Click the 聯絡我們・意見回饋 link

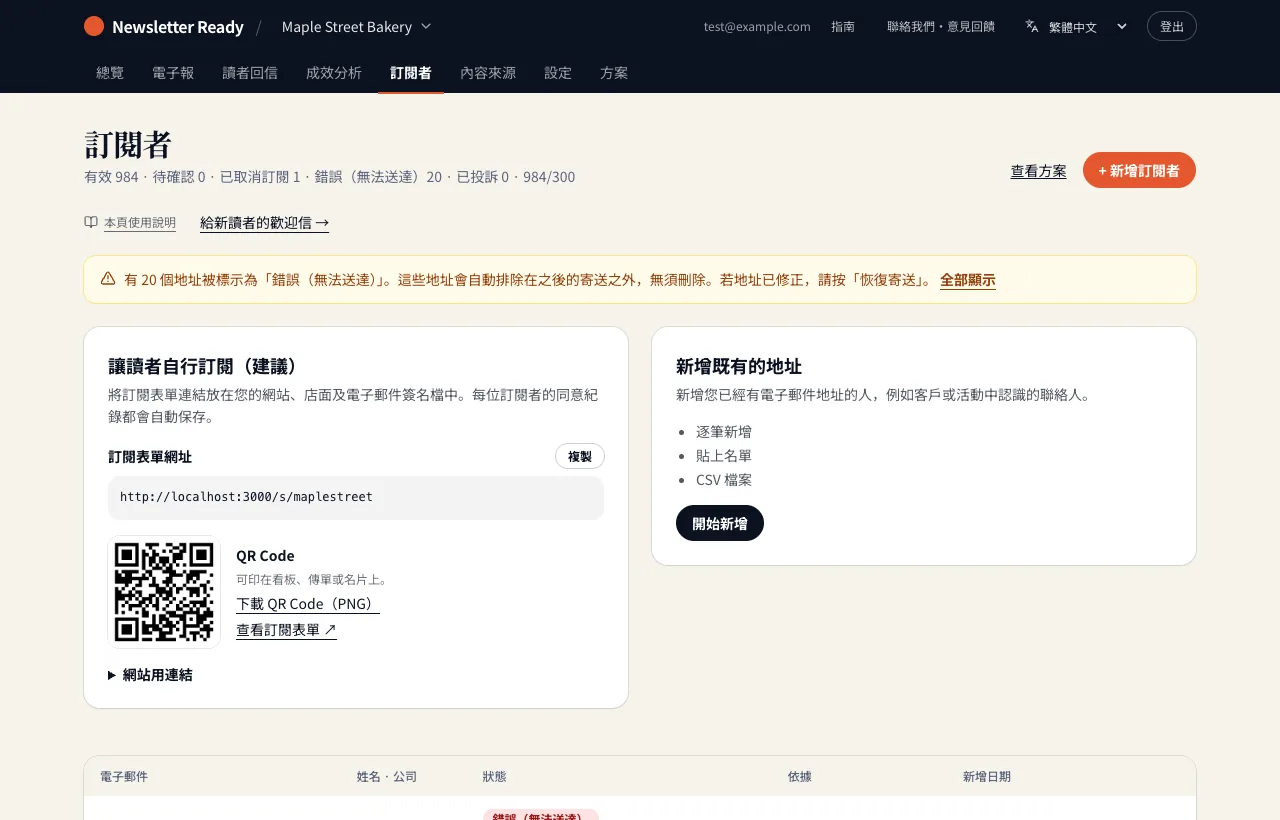pyautogui.click(x=941, y=26)
